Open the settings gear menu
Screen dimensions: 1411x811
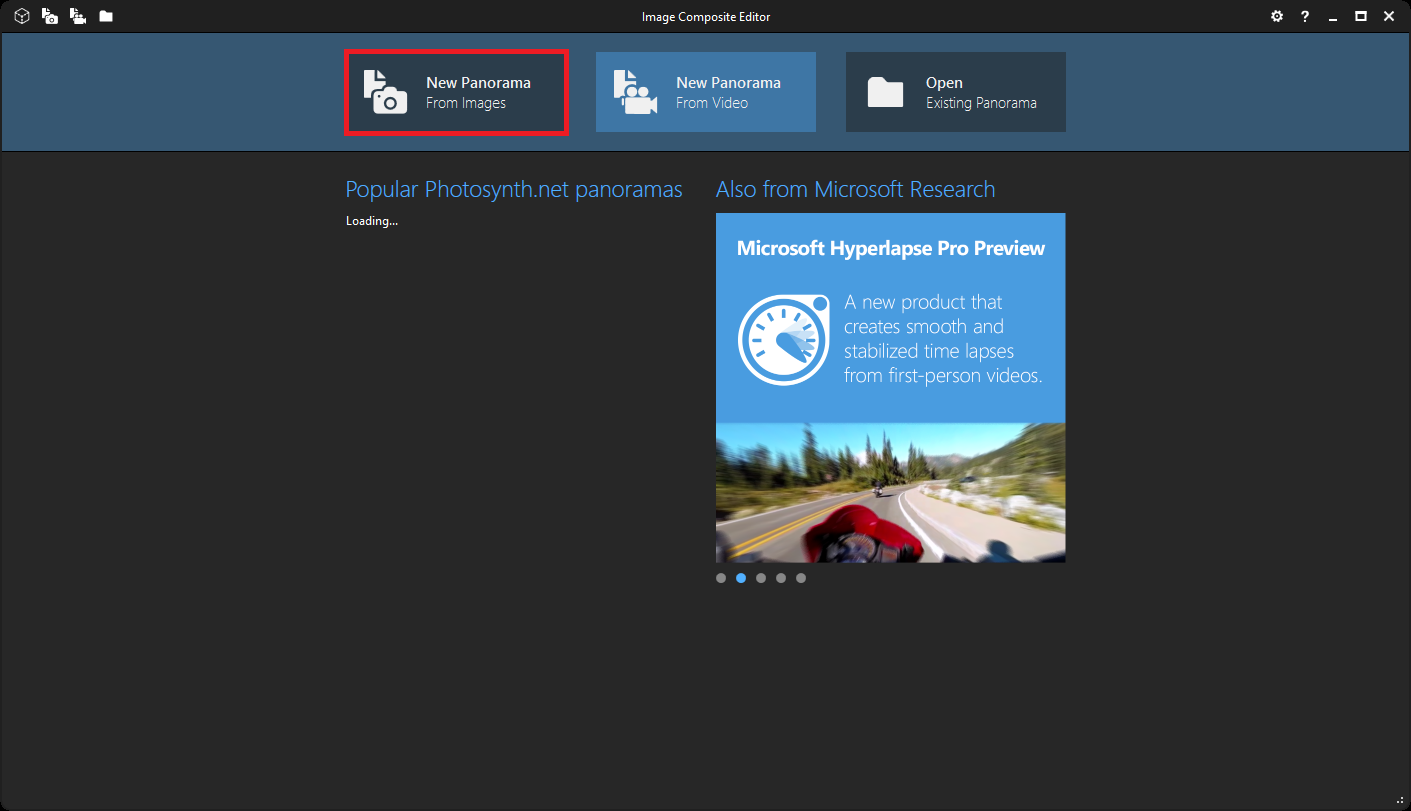click(x=1277, y=16)
